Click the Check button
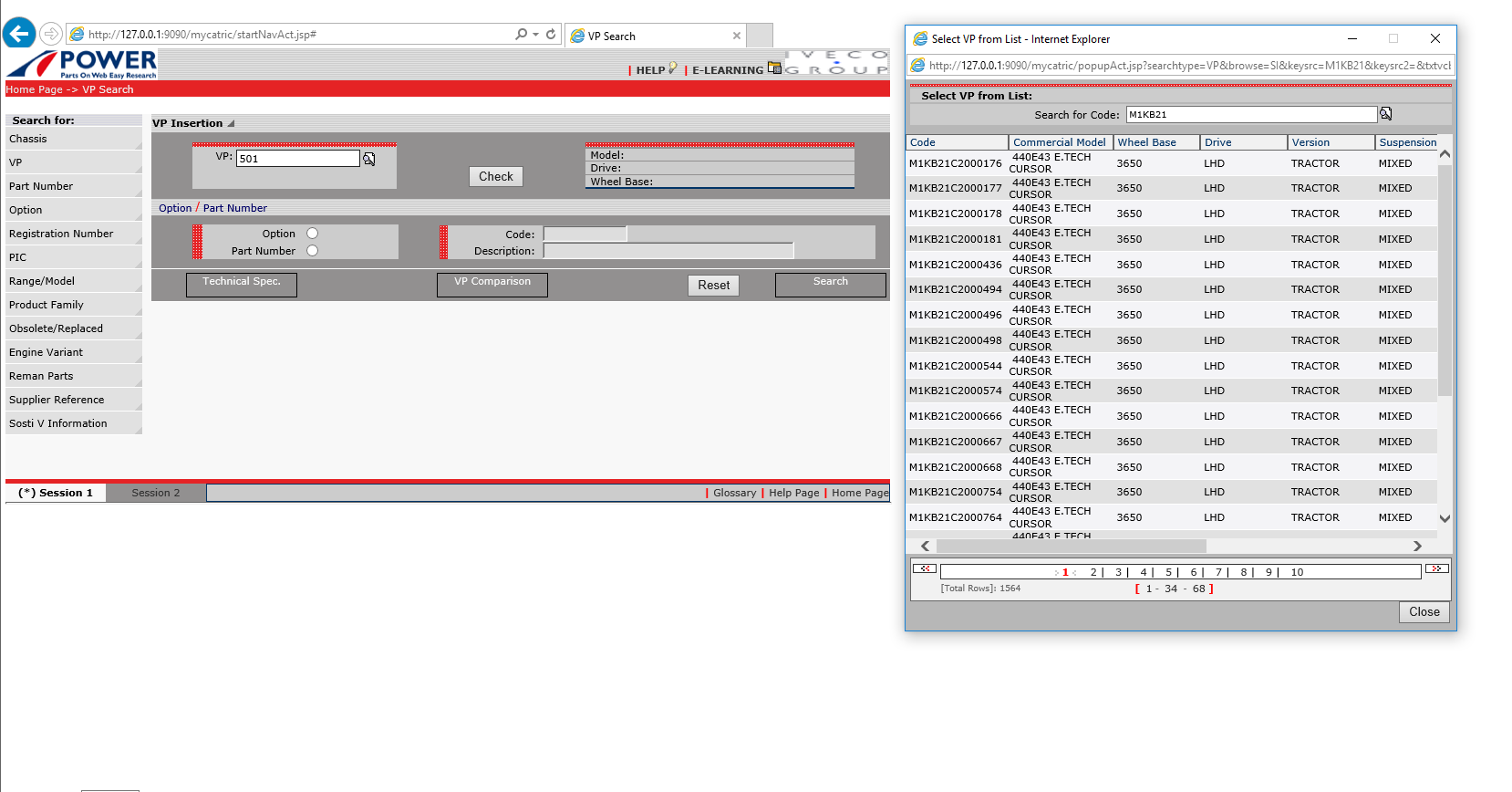Image resolution: width=1512 pixels, height=792 pixels. click(496, 176)
